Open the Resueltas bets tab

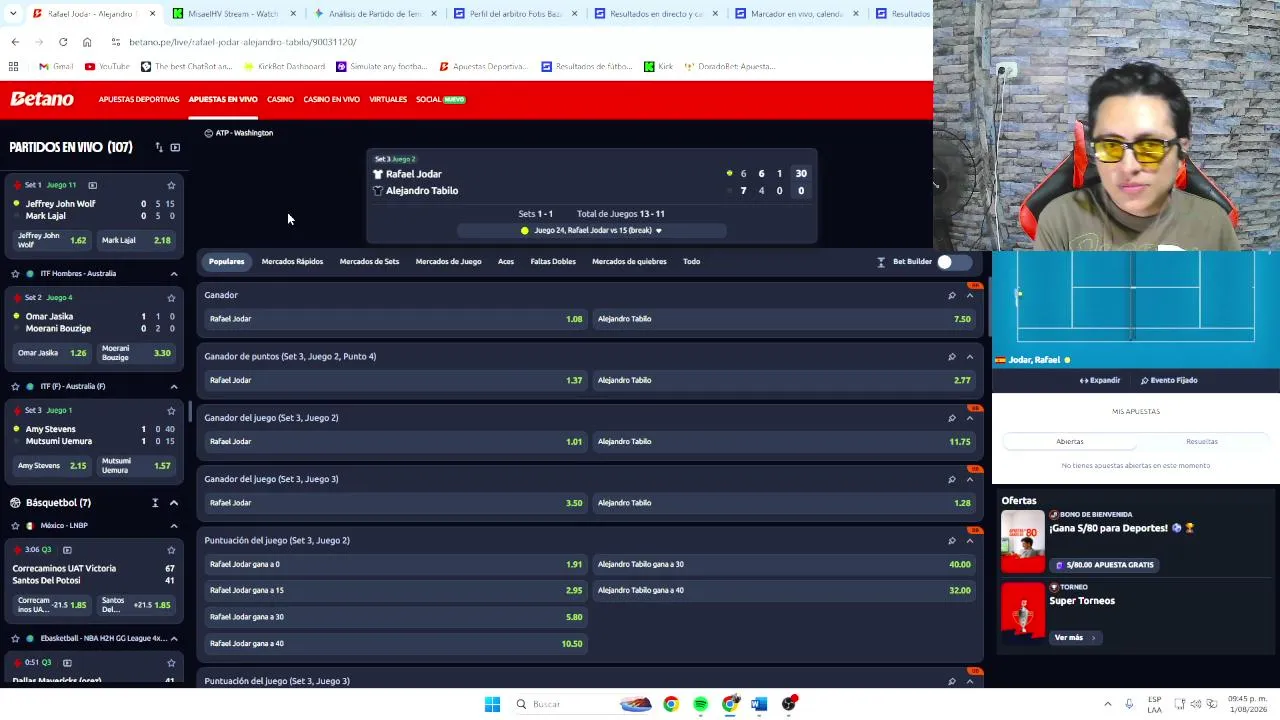(1202, 441)
